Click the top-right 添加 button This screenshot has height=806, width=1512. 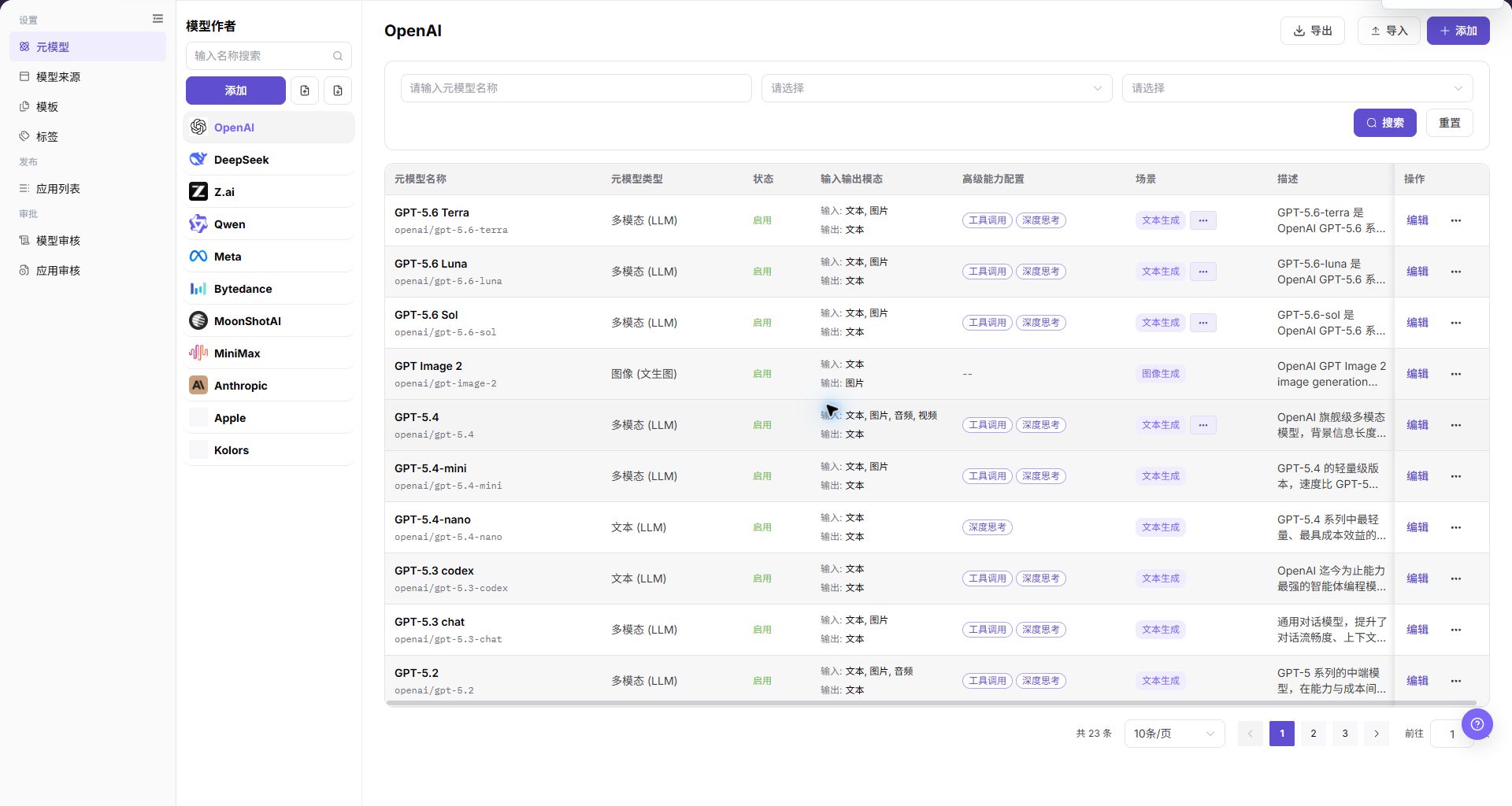pyautogui.click(x=1458, y=31)
